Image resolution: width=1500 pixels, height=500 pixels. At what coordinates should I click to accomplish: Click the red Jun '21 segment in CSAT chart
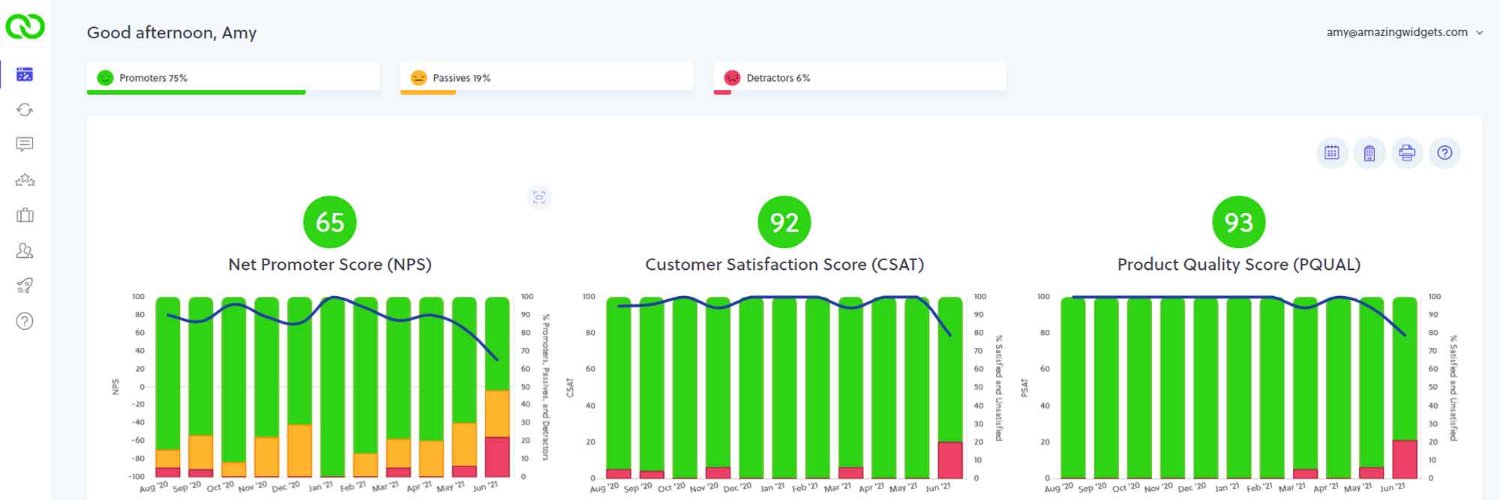tap(951, 460)
